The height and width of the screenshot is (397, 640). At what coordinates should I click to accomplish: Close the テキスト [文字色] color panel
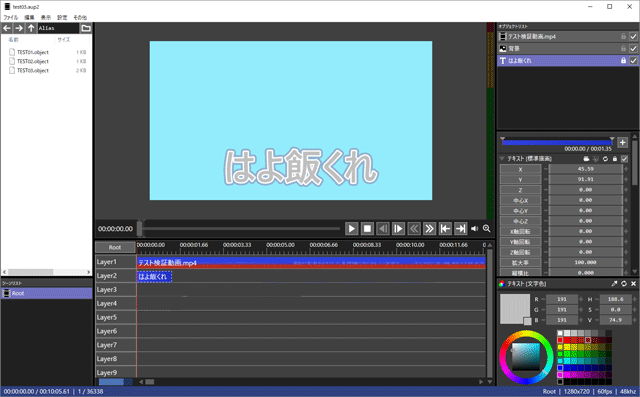633,284
